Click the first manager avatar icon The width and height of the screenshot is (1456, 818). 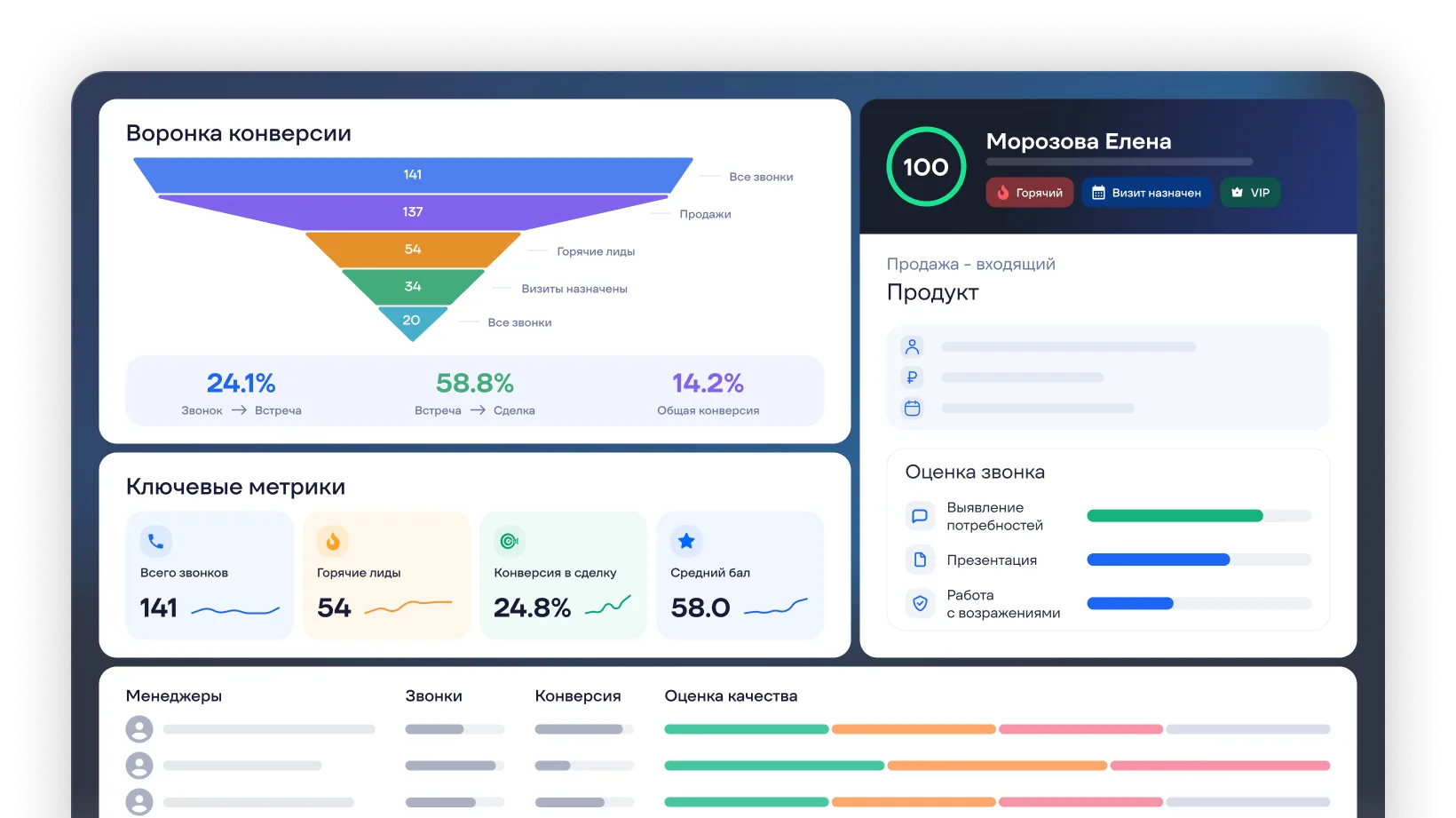[x=139, y=729]
